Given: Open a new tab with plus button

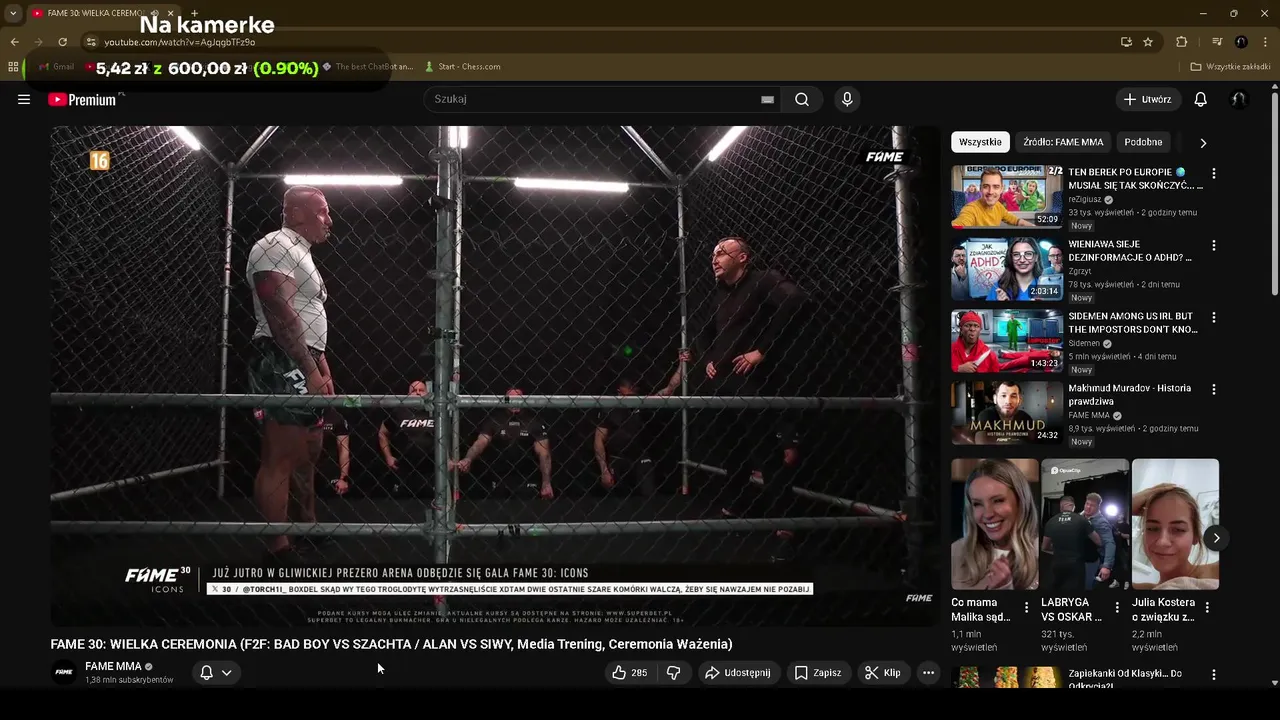Looking at the screenshot, I should click(194, 13).
